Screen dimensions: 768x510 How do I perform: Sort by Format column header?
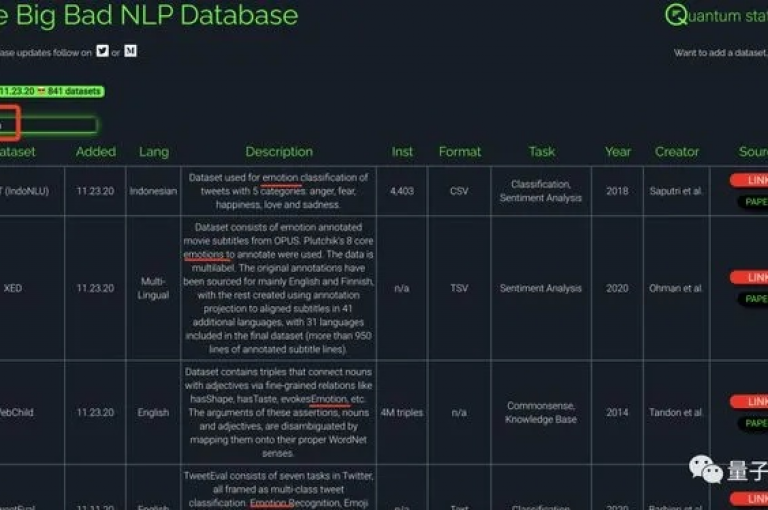tap(459, 152)
